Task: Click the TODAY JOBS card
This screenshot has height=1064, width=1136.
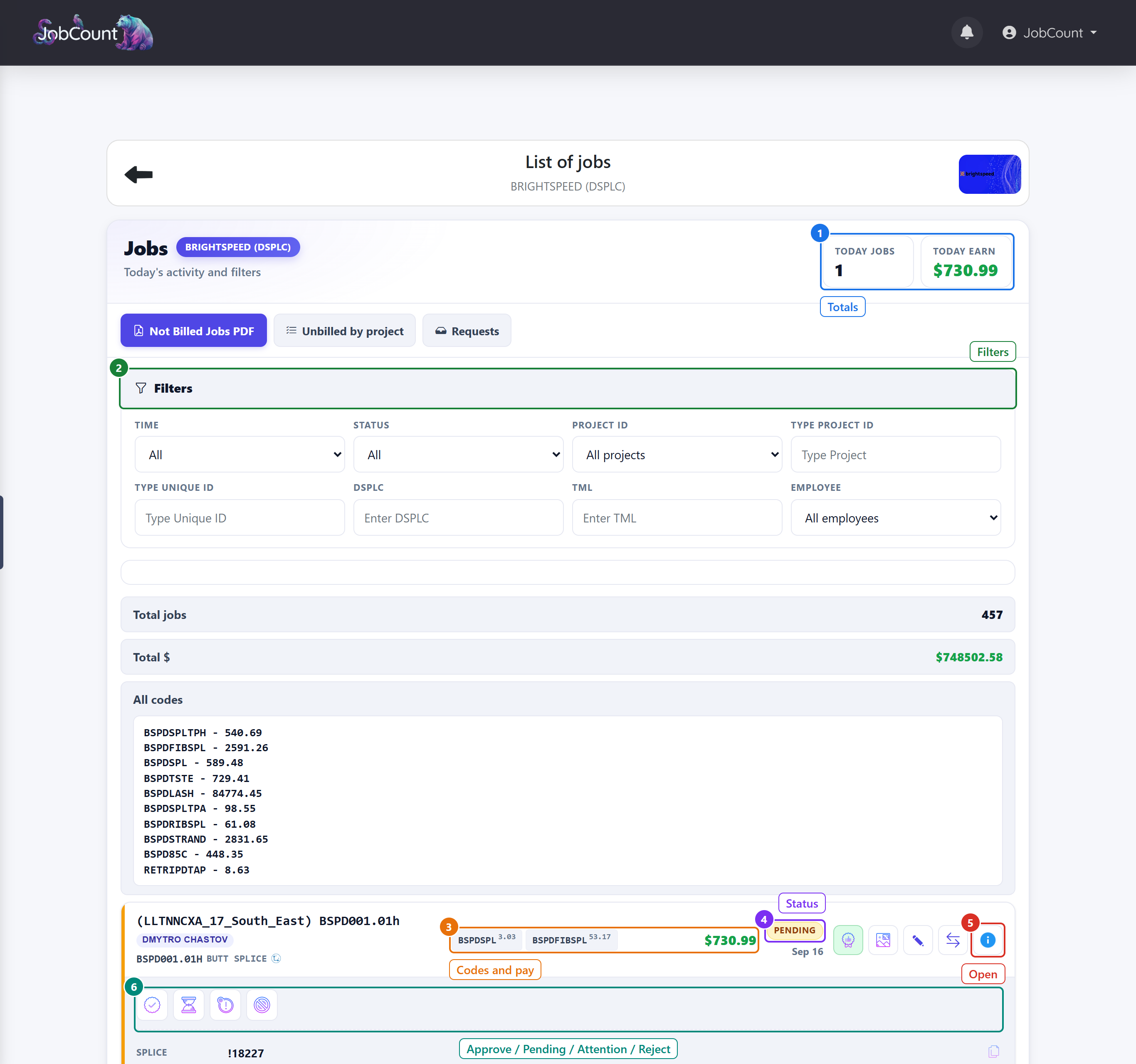Action: pyautogui.click(x=867, y=262)
